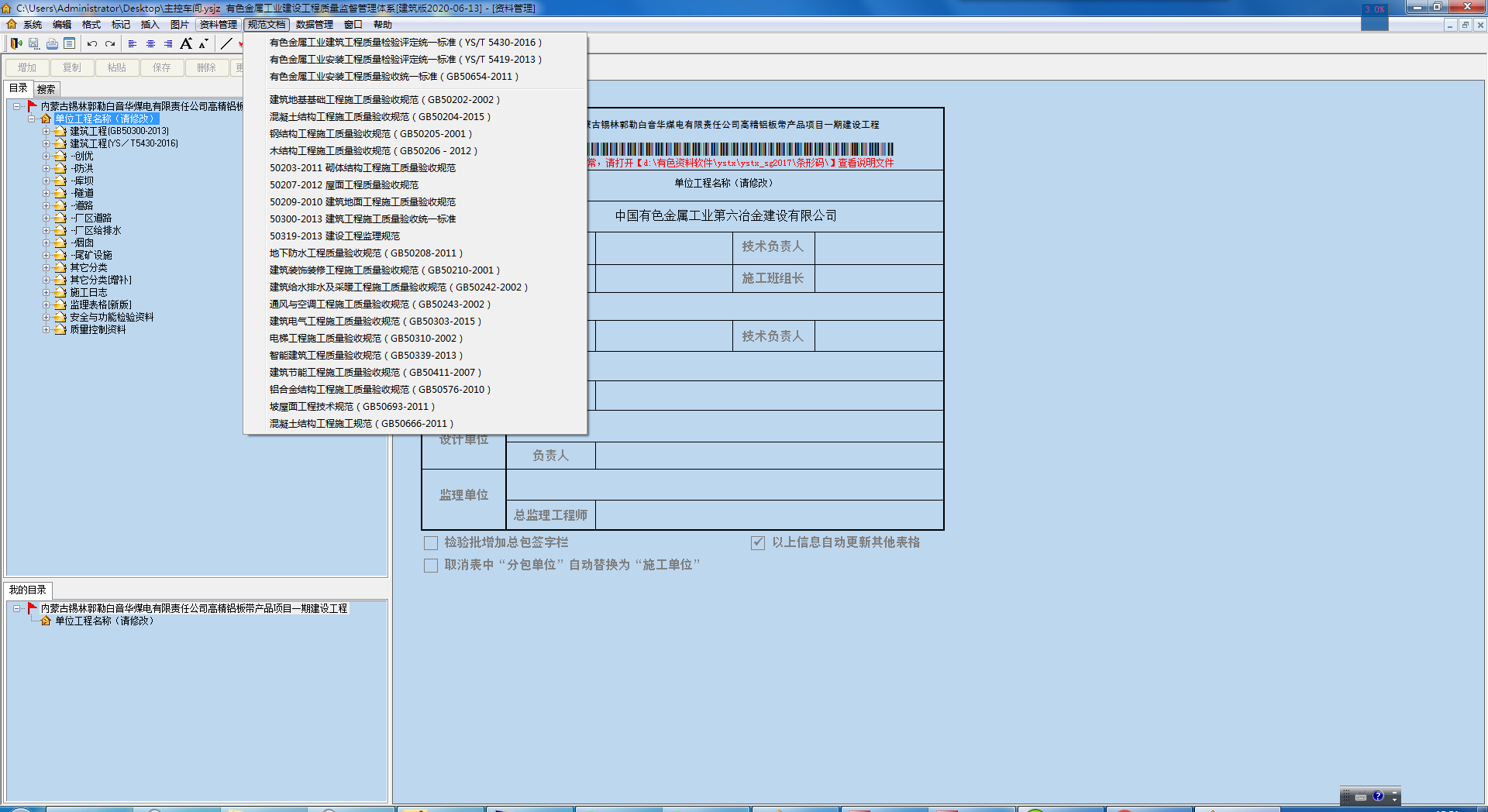The height and width of the screenshot is (812, 1488).
Task: Open the 数据管理 menu
Action: (314, 25)
